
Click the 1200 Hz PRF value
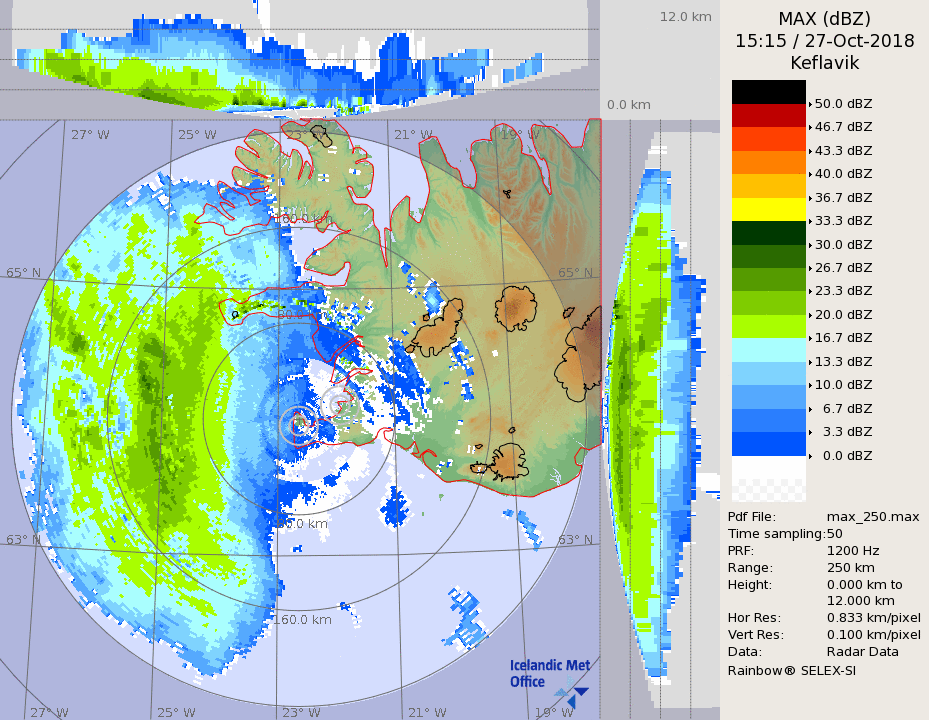pyautogui.click(x=853, y=550)
